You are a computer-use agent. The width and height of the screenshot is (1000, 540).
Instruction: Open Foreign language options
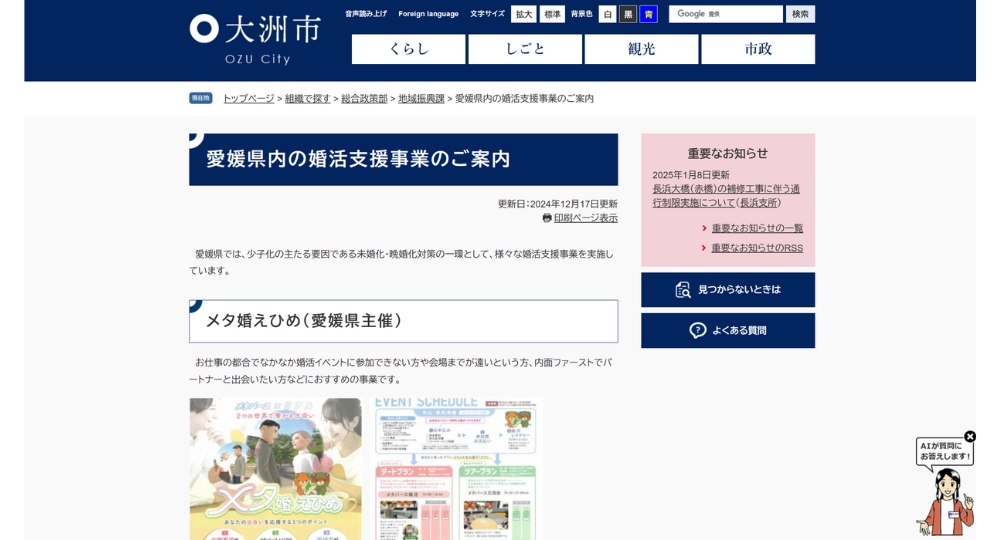429,13
